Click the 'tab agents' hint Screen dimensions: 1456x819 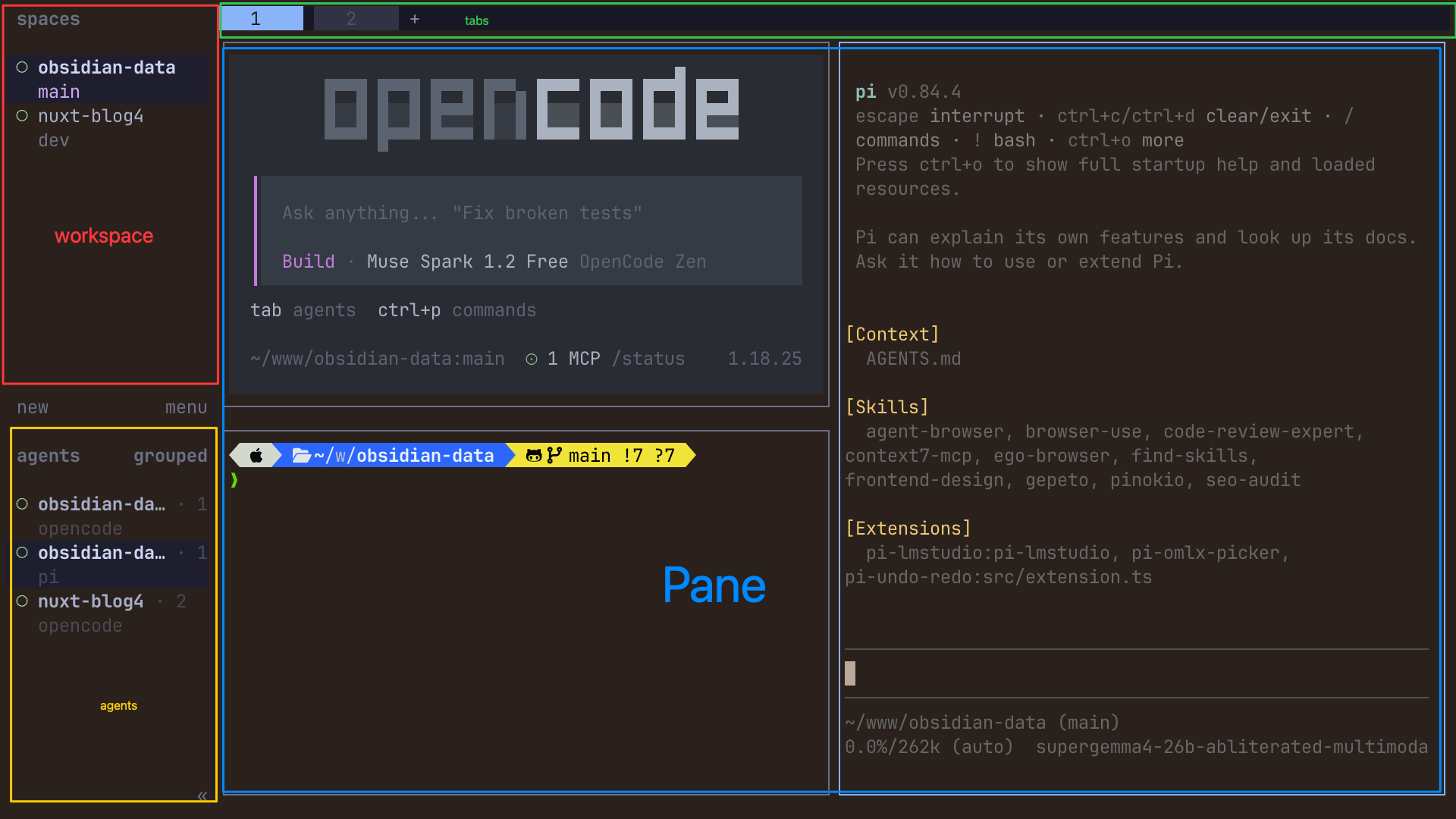(303, 310)
